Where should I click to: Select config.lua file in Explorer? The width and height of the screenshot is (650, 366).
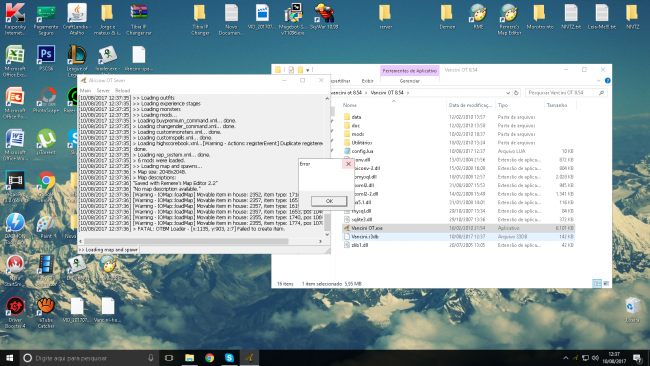point(362,151)
